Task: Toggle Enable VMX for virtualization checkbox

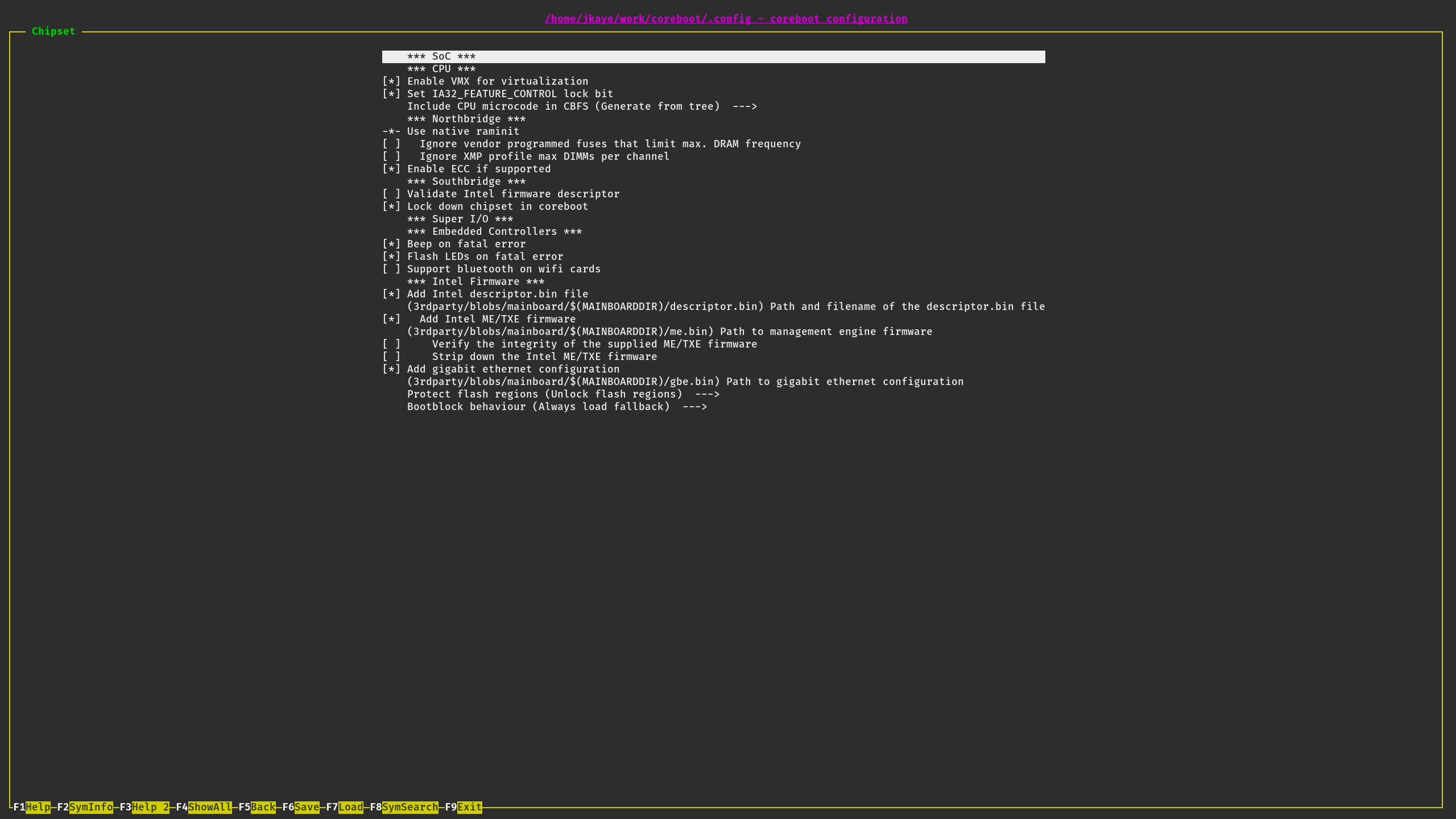Action: pyautogui.click(x=391, y=81)
